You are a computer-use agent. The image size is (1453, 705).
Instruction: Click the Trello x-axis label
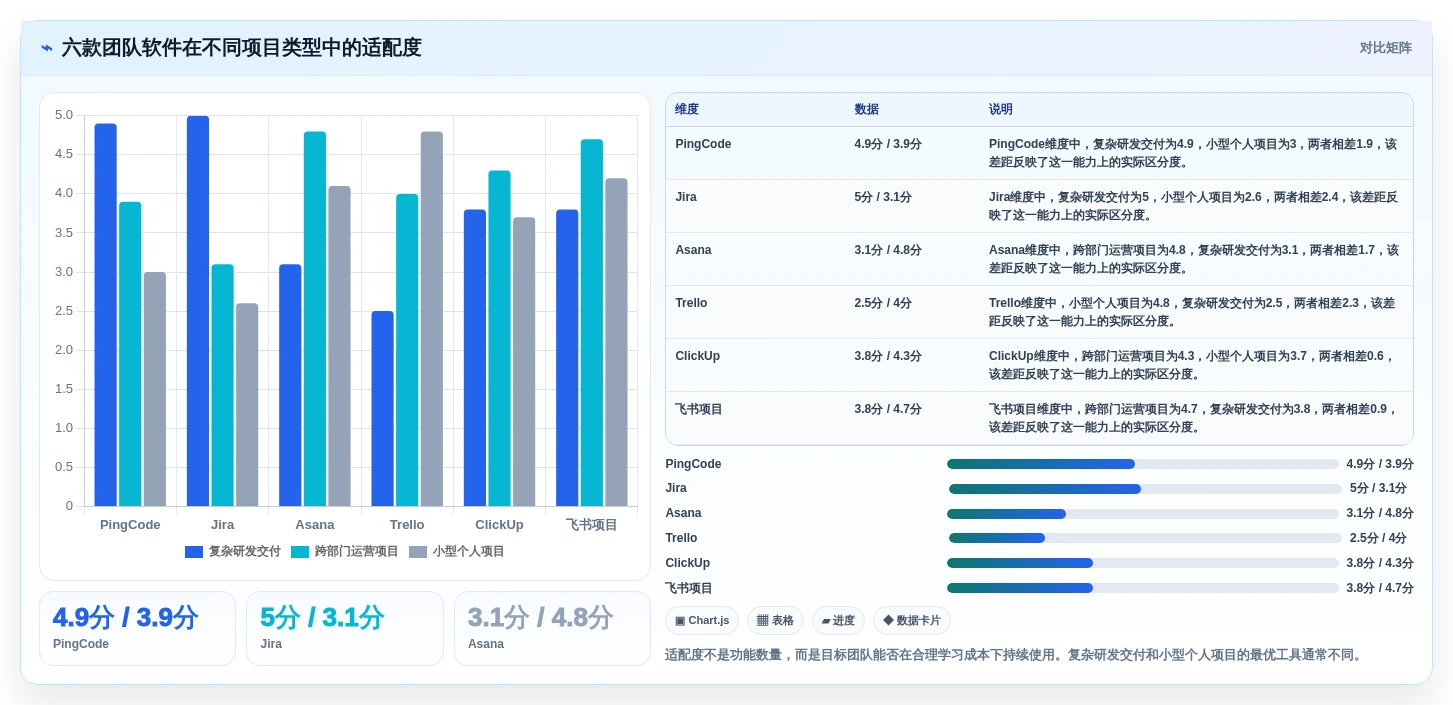tap(407, 525)
